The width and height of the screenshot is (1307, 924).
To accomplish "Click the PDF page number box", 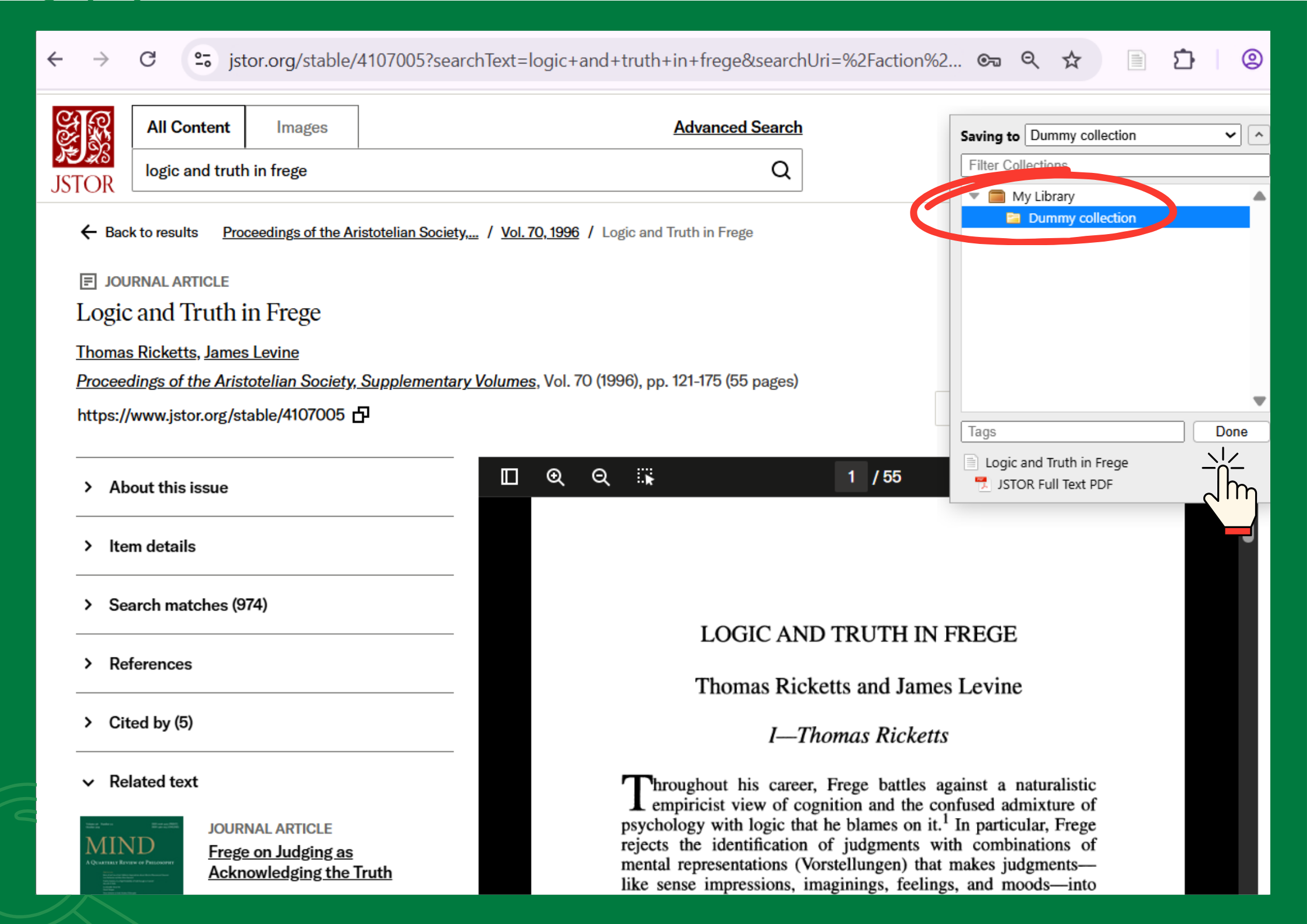I will click(851, 477).
